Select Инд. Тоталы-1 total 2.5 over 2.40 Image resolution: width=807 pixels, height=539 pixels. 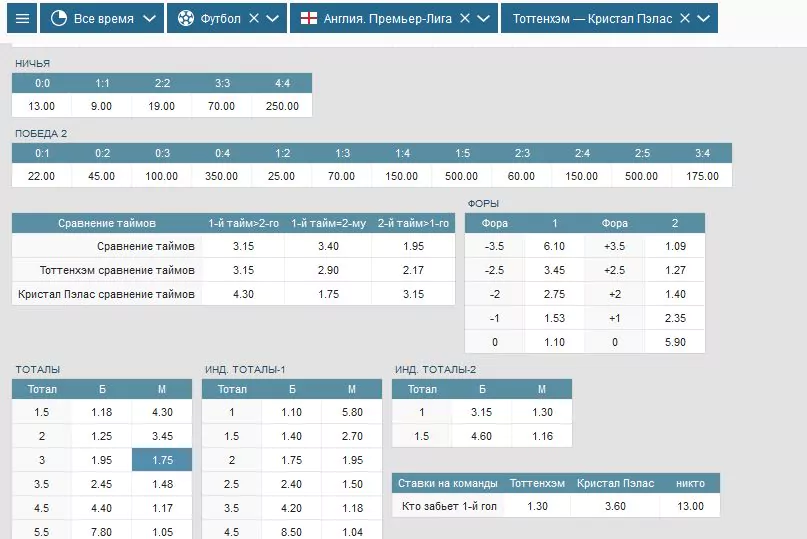[291, 484]
